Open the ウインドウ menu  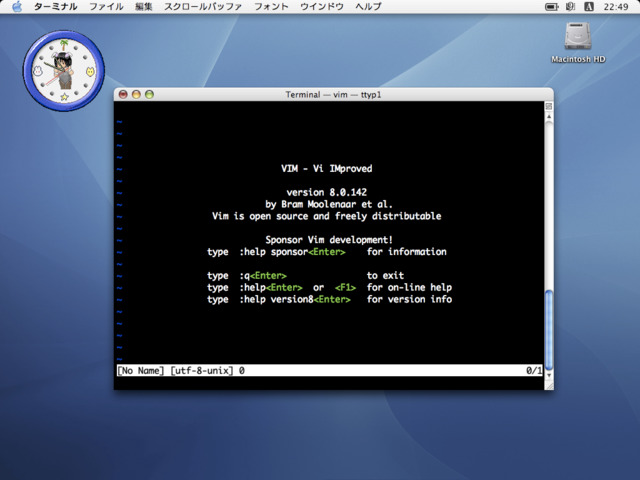click(322, 7)
